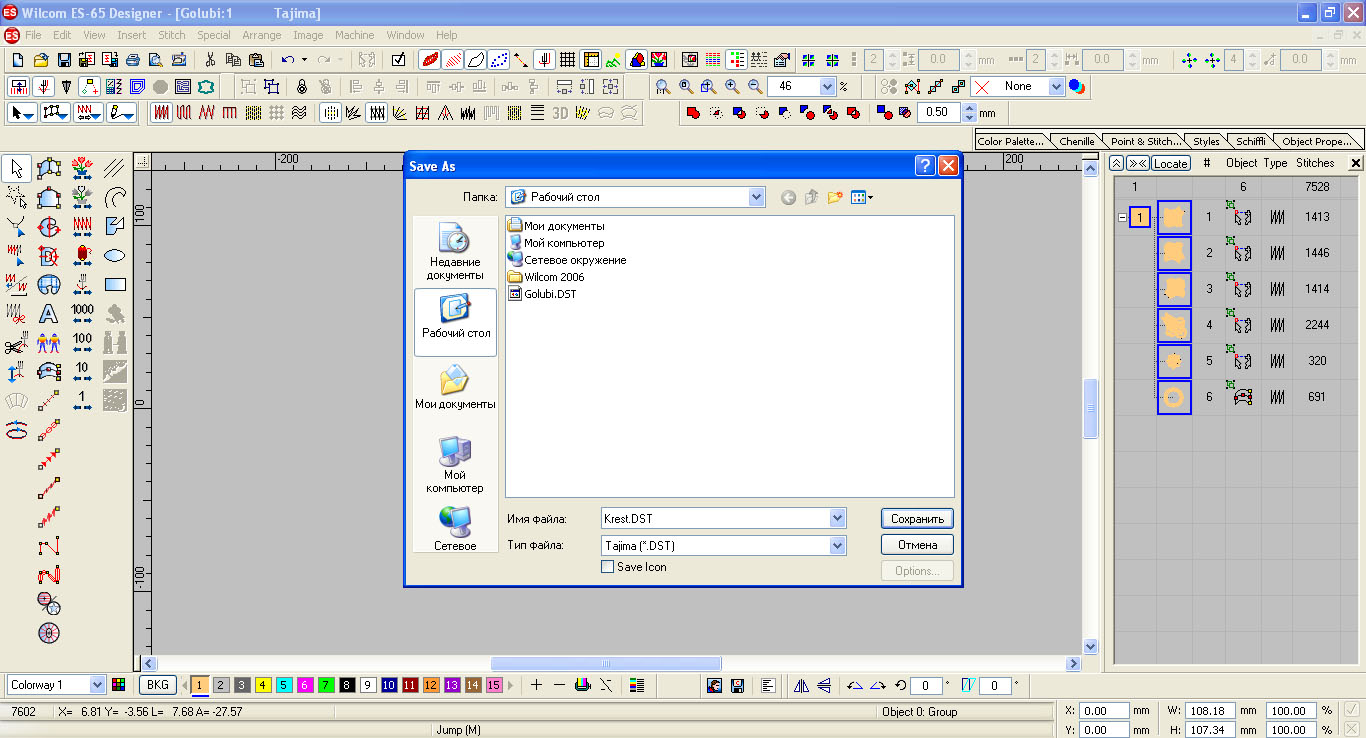Screen dimensions: 1366x738
Task: Click the Zoom Out magnifier icon
Action: pos(755,87)
